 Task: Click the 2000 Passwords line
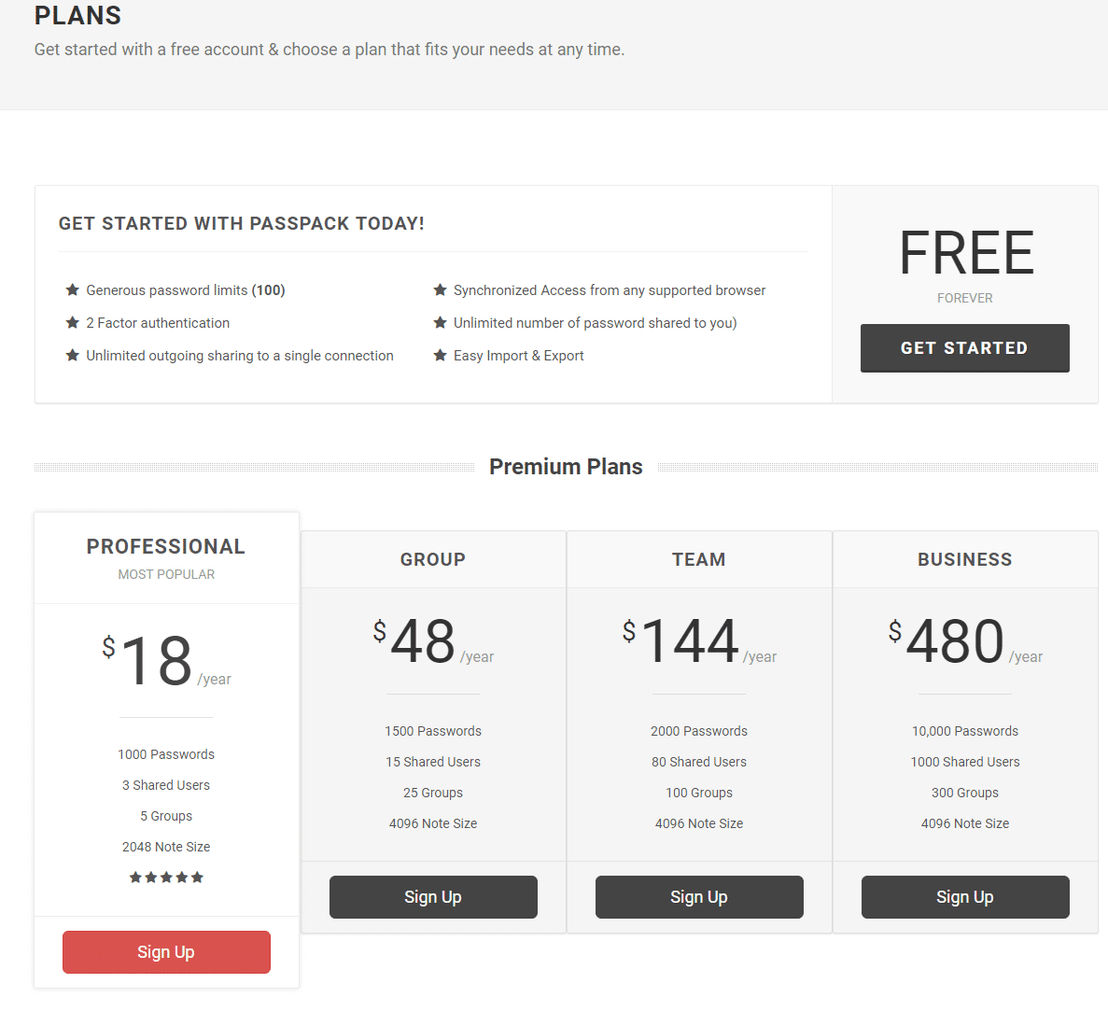(x=699, y=731)
